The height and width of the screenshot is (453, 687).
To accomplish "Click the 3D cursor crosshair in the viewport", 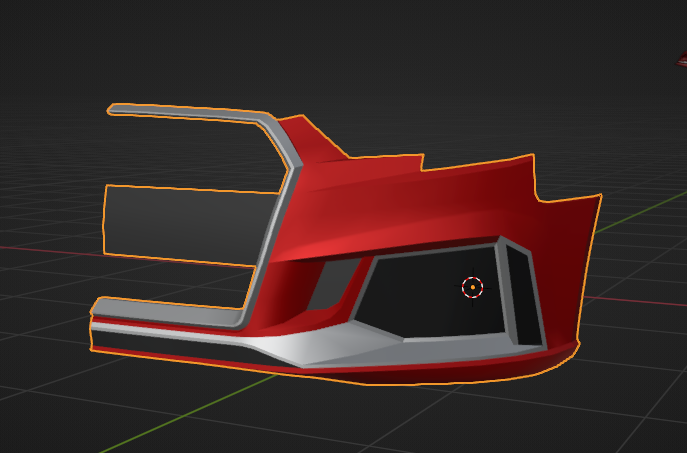I will click(472, 287).
